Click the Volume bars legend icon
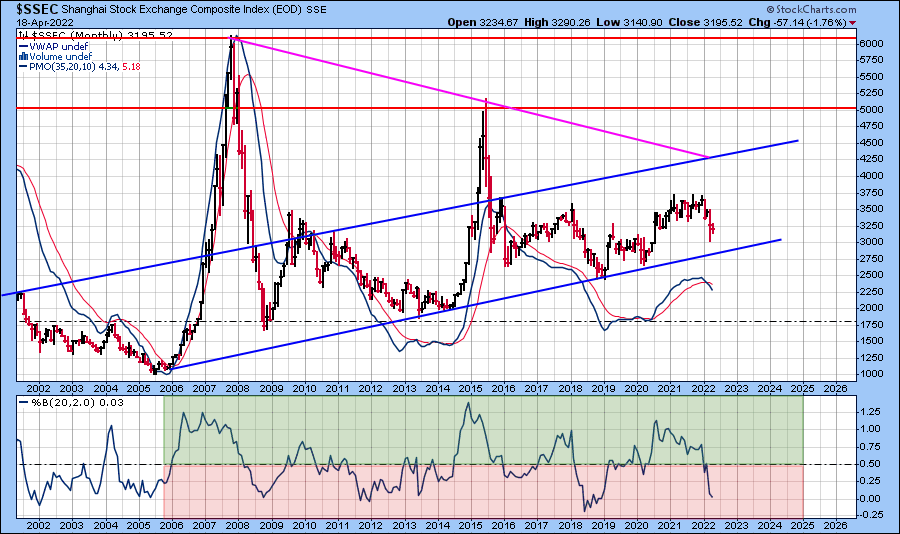Image resolution: width=900 pixels, height=534 pixels. pyautogui.click(x=22, y=57)
